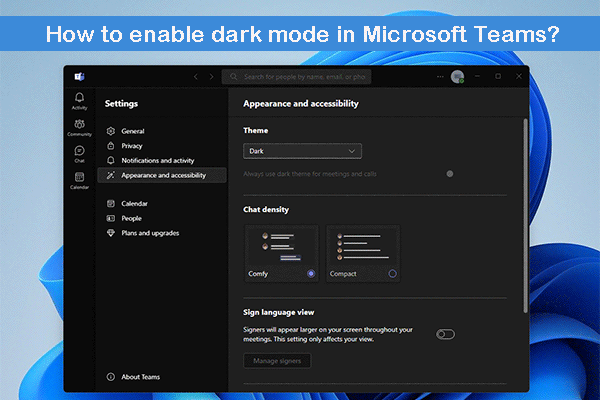This screenshot has width=600, height=400.
Task: Click the settings pane vertical scrollbar
Action: 525,216
